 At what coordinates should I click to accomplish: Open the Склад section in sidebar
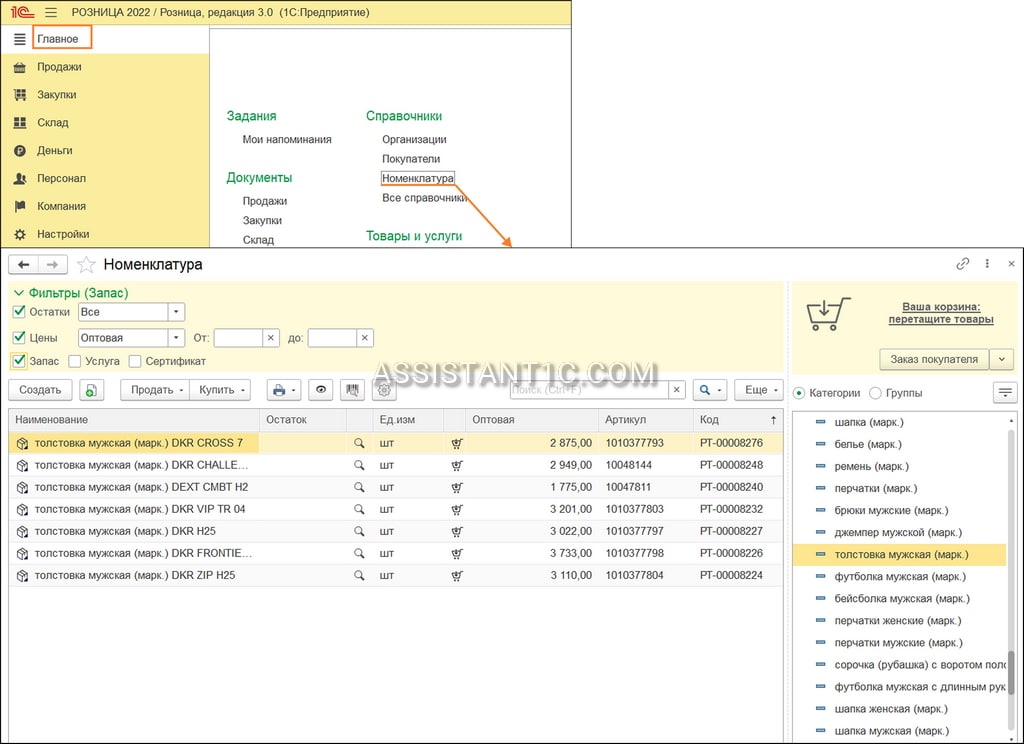point(52,123)
